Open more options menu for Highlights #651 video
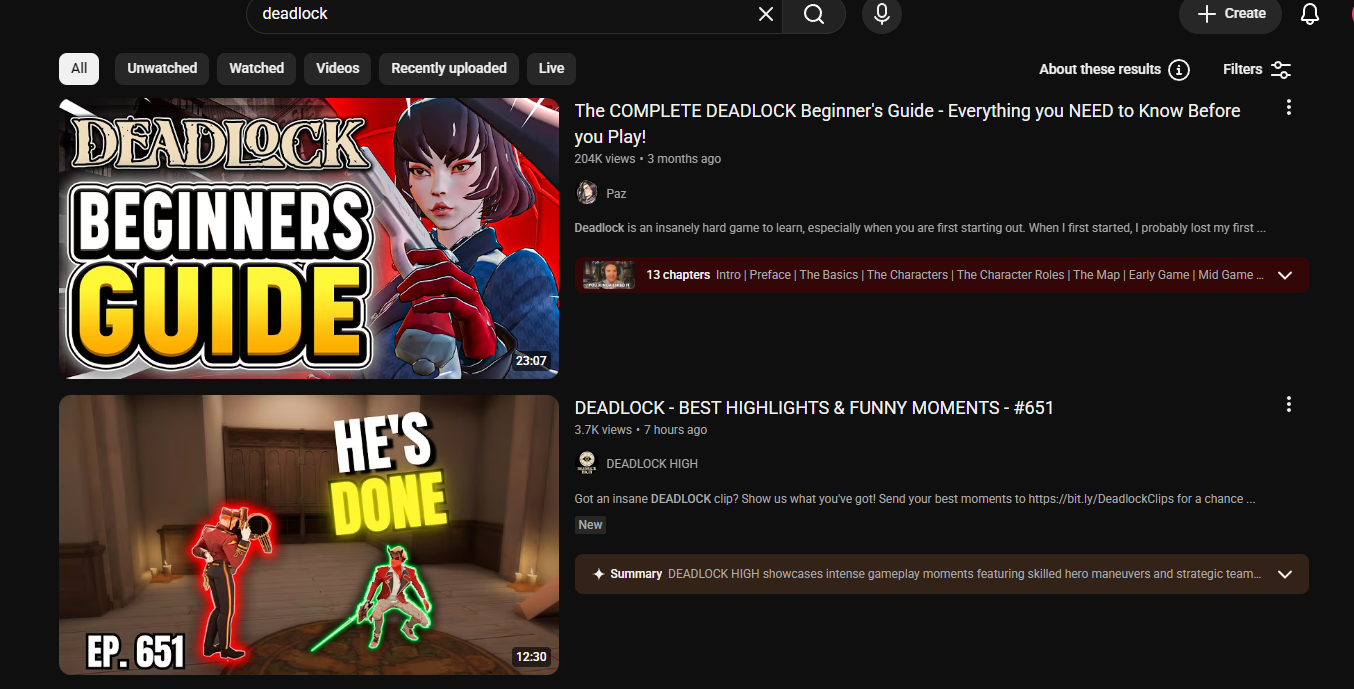Image resolution: width=1354 pixels, height=689 pixels. click(1289, 404)
